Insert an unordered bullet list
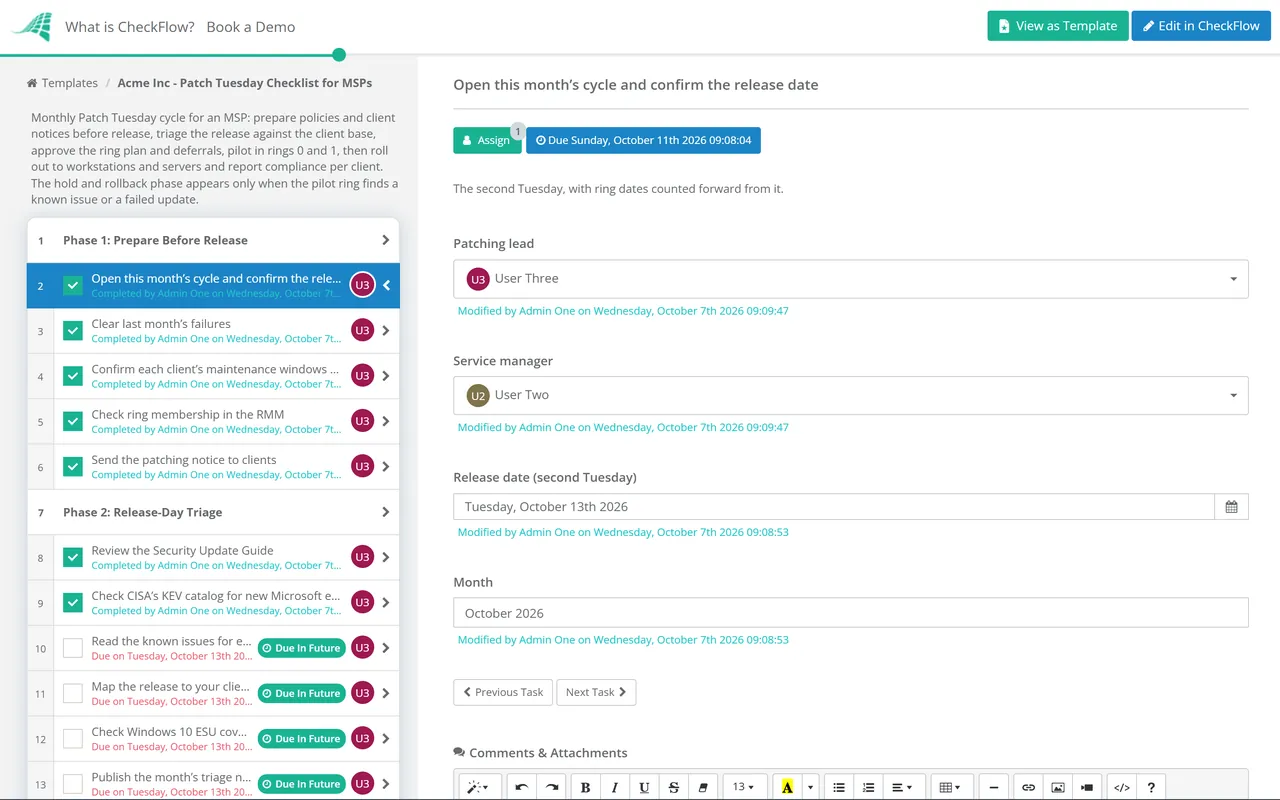Image resolution: width=1280 pixels, height=800 pixels. click(x=839, y=787)
